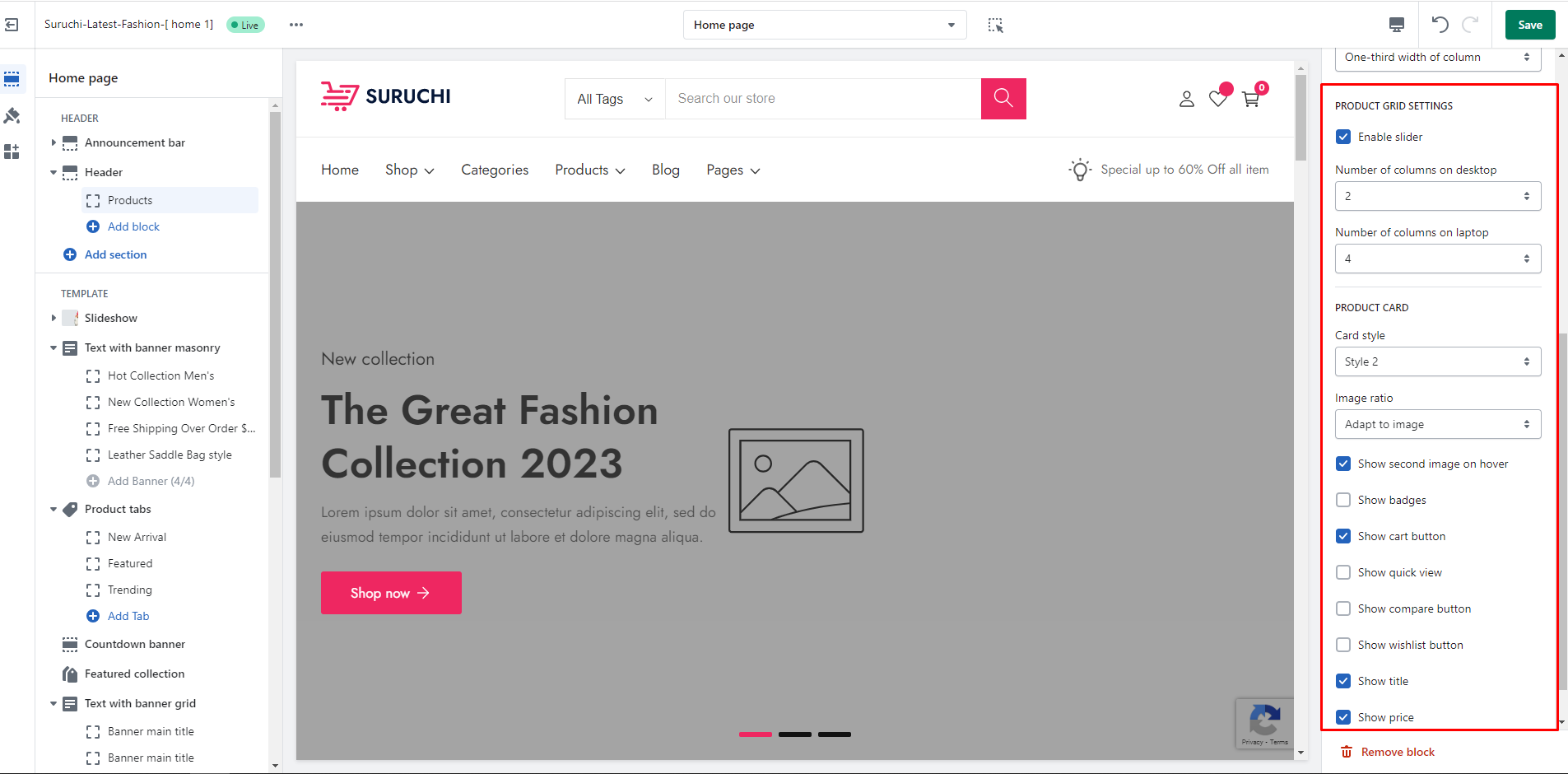This screenshot has height=774, width=1568.
Task: Select Categories in the store navigation
Action: (x=495, y=170)
